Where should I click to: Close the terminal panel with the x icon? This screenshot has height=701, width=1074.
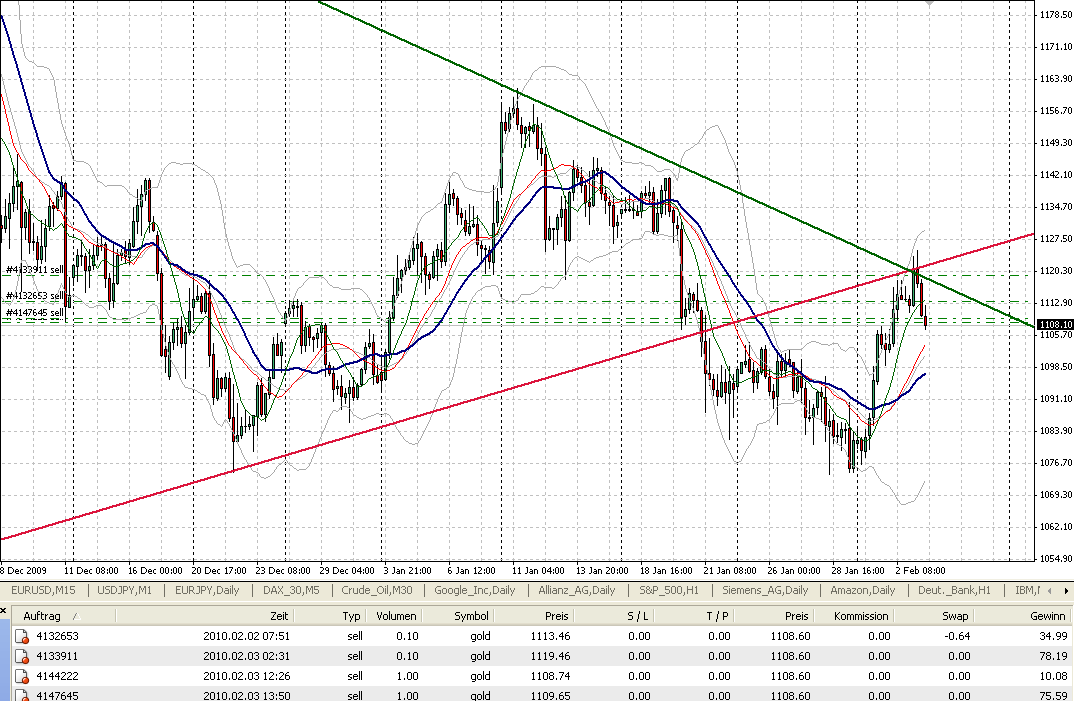(3, 610)
